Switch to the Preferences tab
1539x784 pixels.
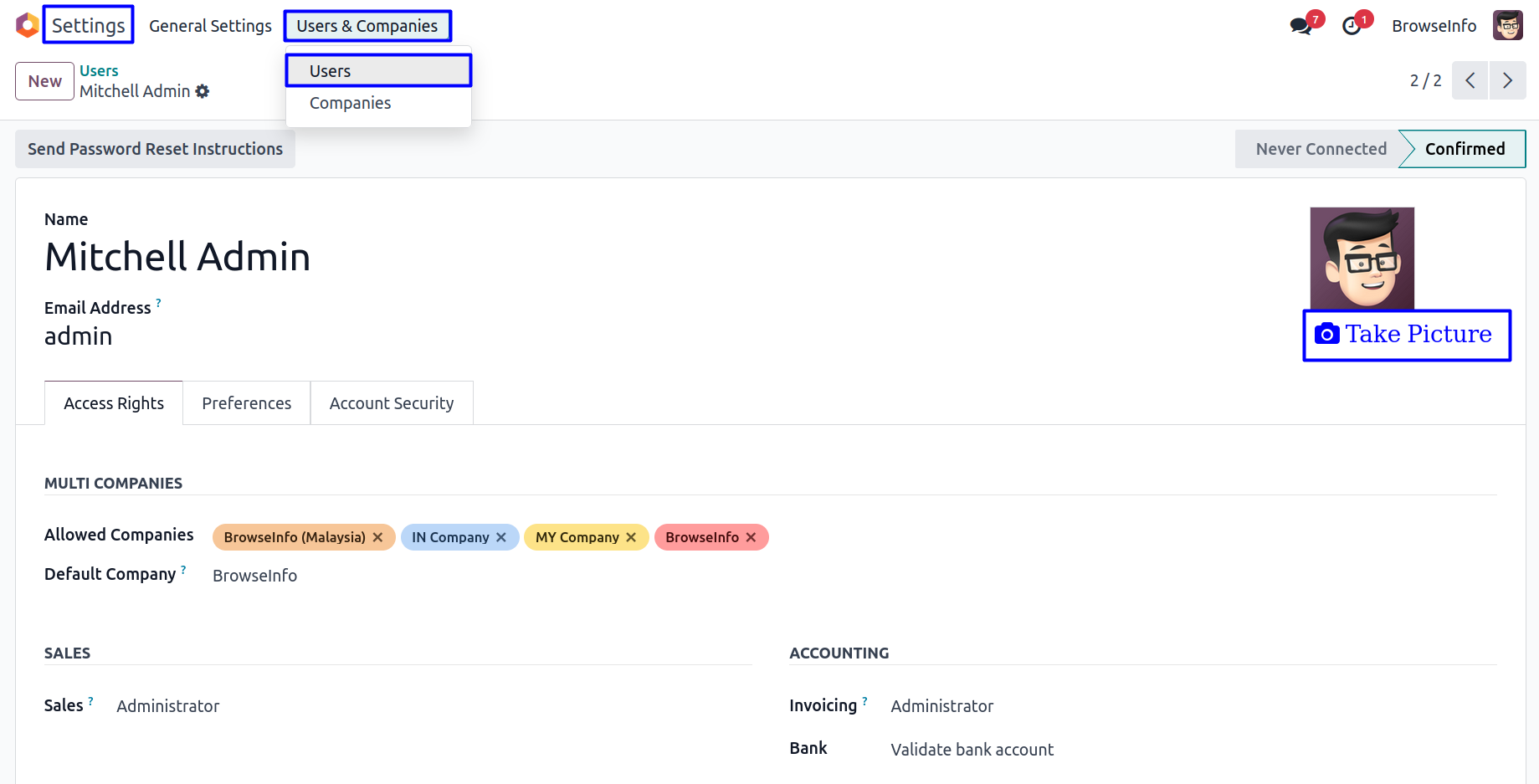[x=246, y=403]
